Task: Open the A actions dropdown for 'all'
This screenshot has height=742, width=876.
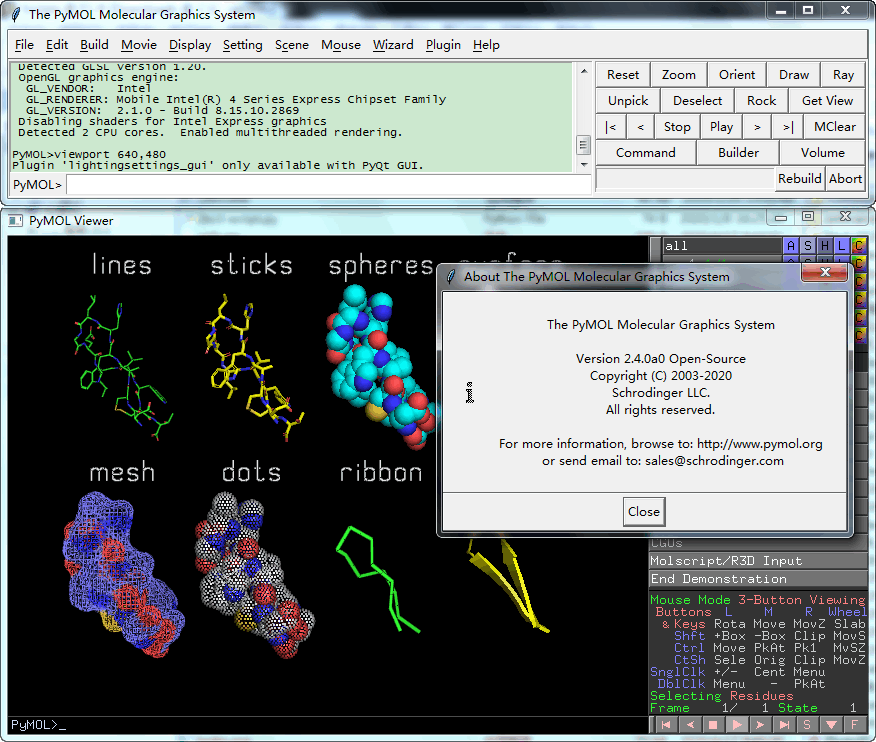Action: (791, 246)
